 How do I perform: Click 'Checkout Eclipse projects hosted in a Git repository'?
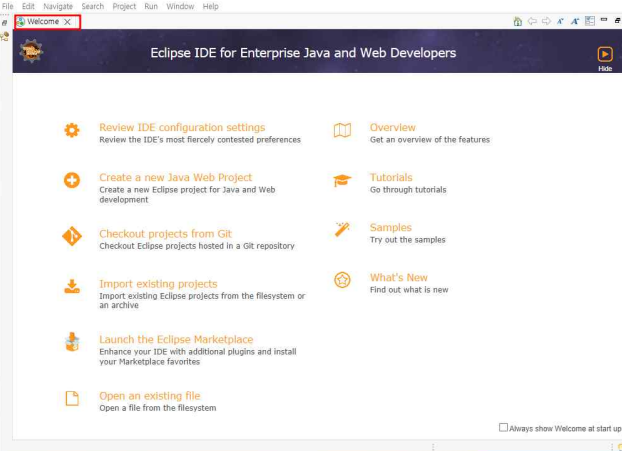[197, 246]
